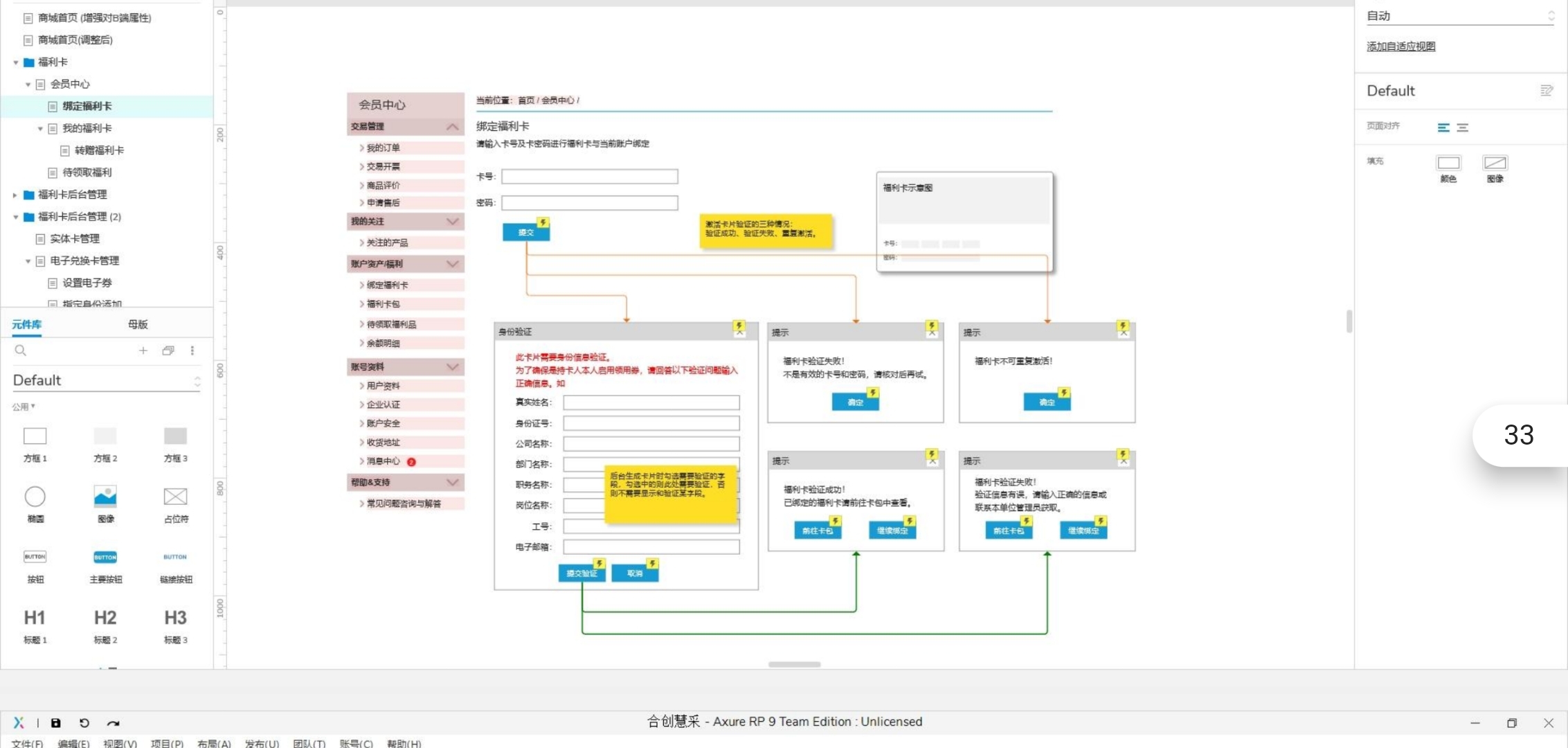The image size is (1568, 748).
Task: Click the save disk icon
Action: pos(56,723)
